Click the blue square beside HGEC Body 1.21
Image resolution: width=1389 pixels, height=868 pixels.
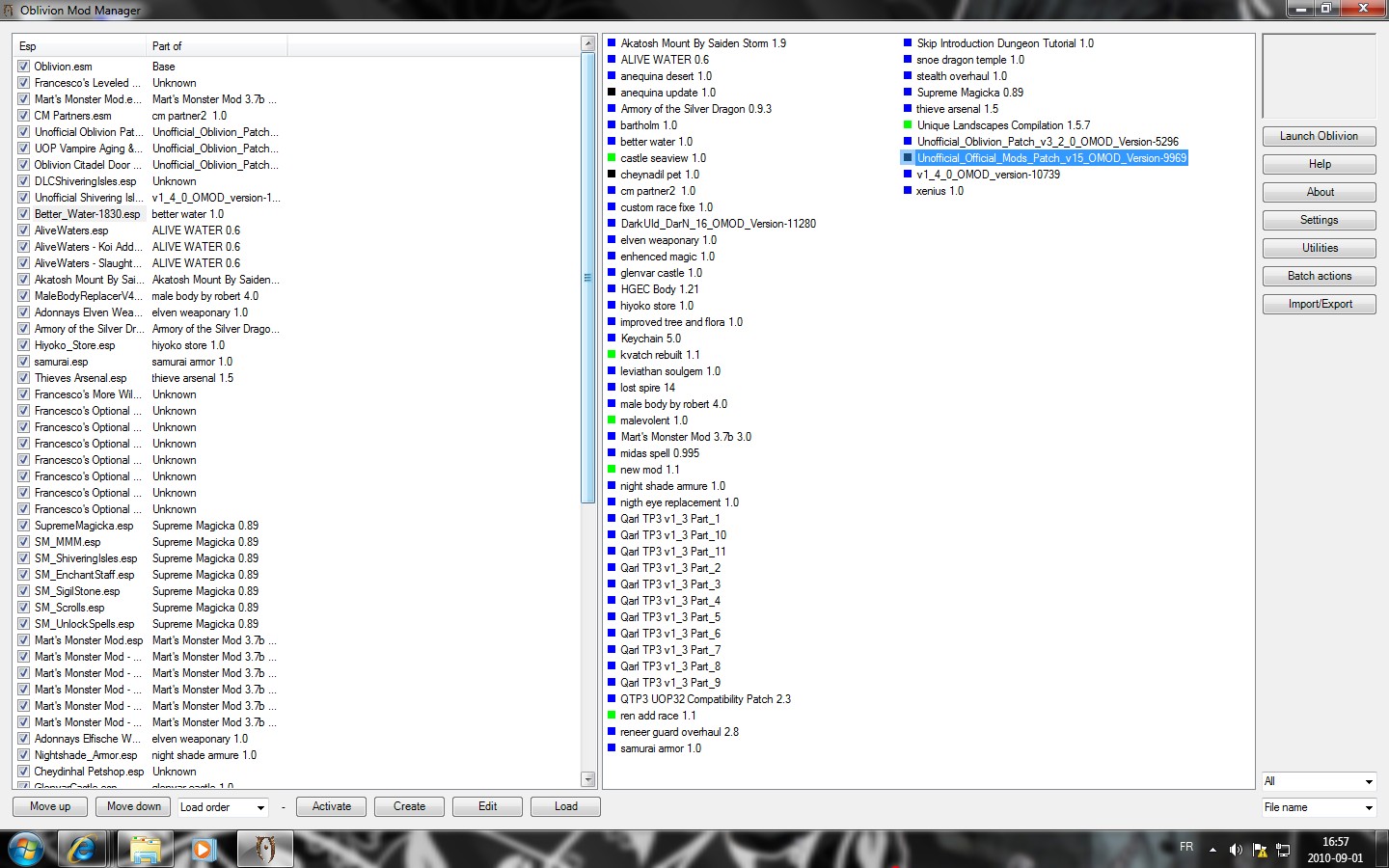612,289
